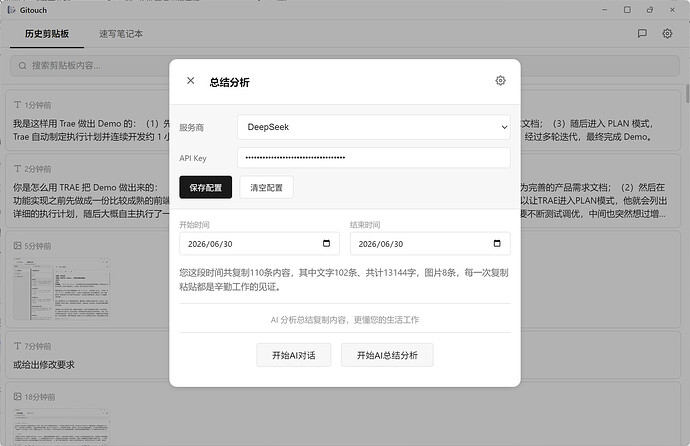690x446 pixels.
Task: Click the image type icon beside 18分钟前
Action: coord(18,396)
